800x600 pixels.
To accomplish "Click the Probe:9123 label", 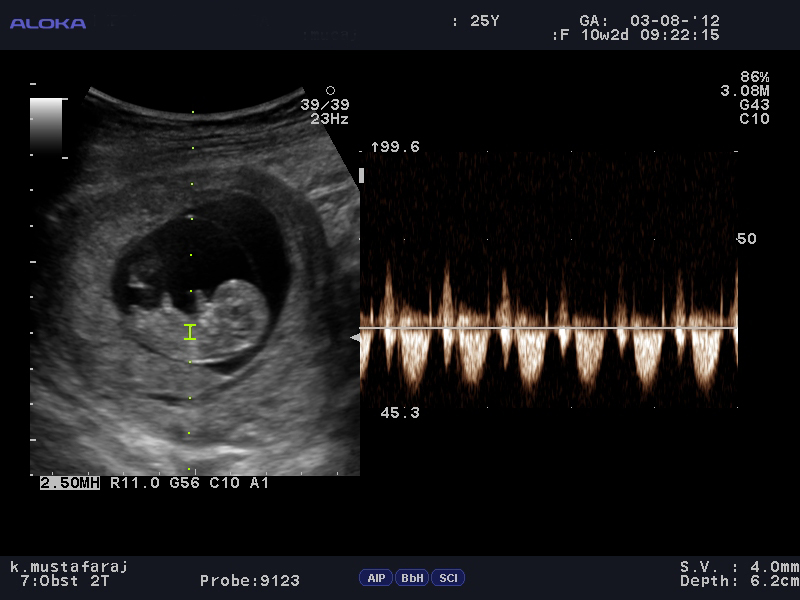I will pyautogui.click(x=249, y=581).
